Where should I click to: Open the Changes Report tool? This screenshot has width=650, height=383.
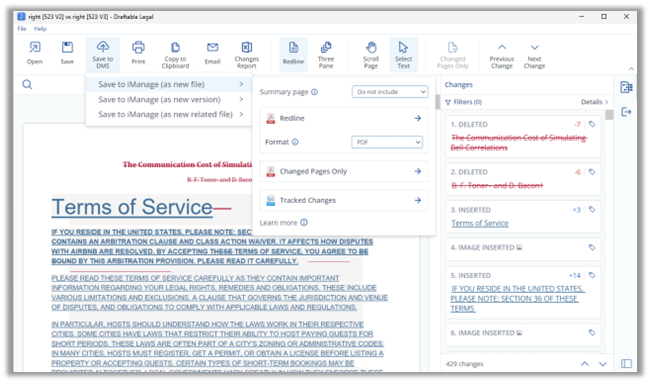pos(247,55)
